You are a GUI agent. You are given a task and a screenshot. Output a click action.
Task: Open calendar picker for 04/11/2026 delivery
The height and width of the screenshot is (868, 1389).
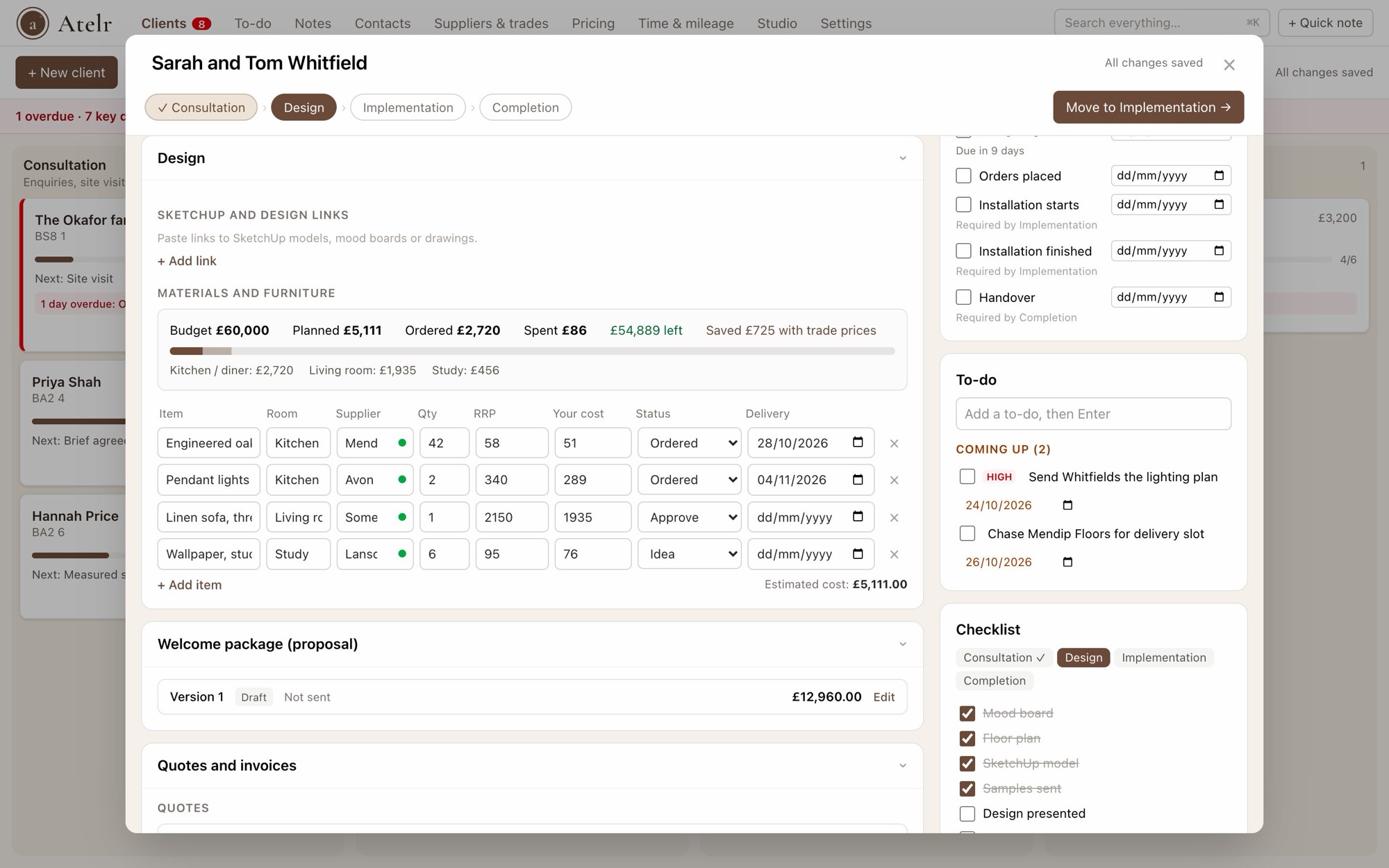(858, 480)
